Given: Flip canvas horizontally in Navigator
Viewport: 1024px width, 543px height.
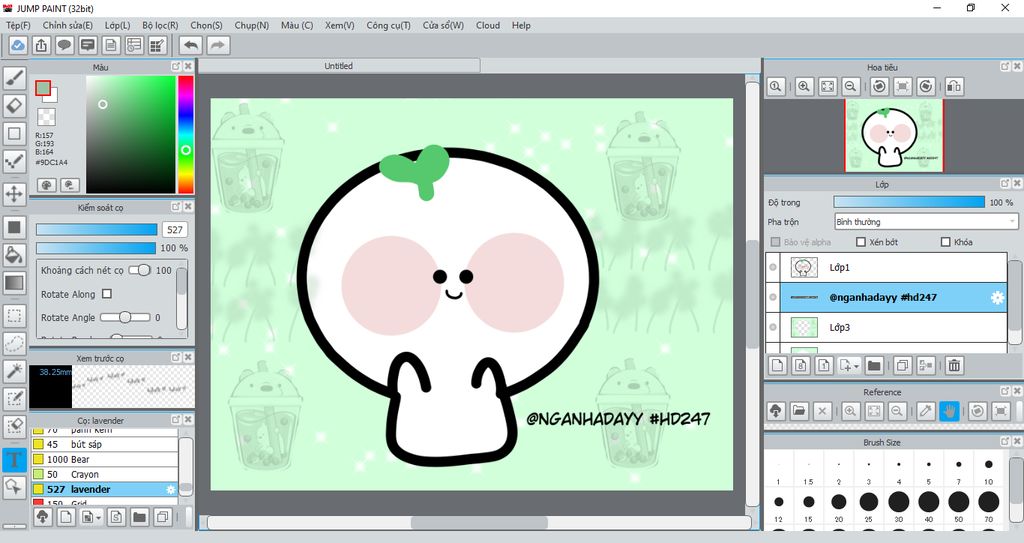Looking at the screenshot, I should click(954, 86).
